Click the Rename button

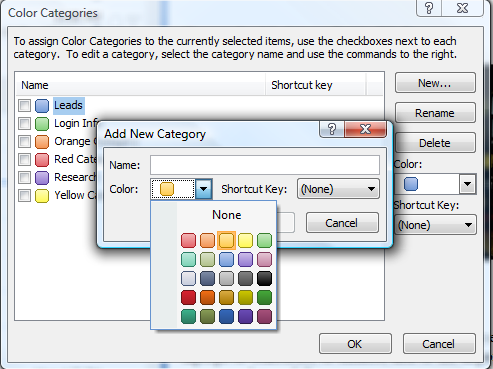point(435,113)
